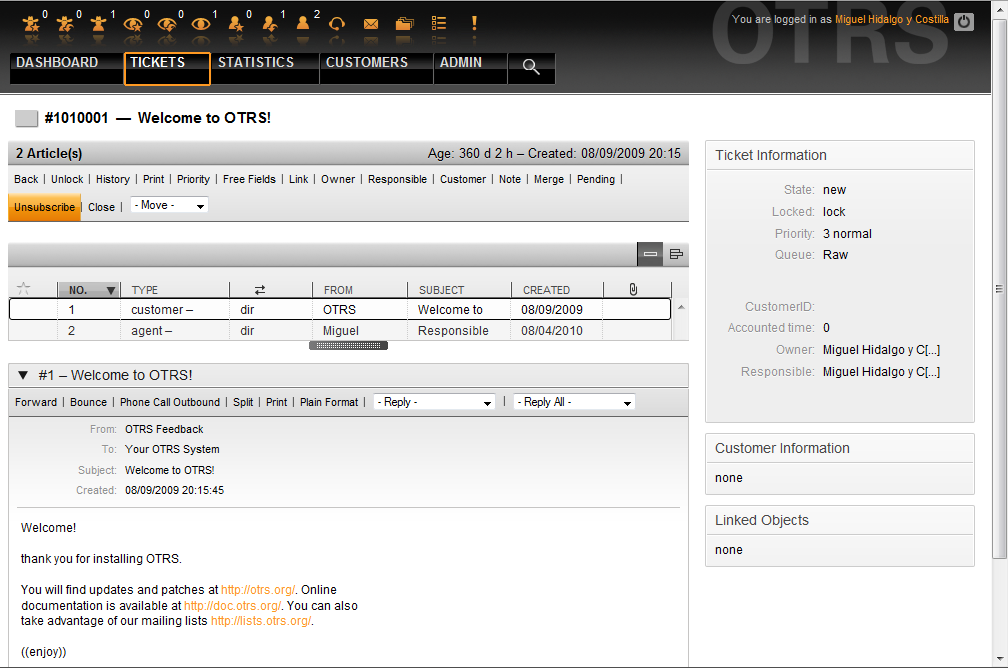Viewport: 1008px width, 668px height.
Task: Open the http://doc.otrs.org/ documentation link
Action: pyautogui.click(x=232, y=606)
